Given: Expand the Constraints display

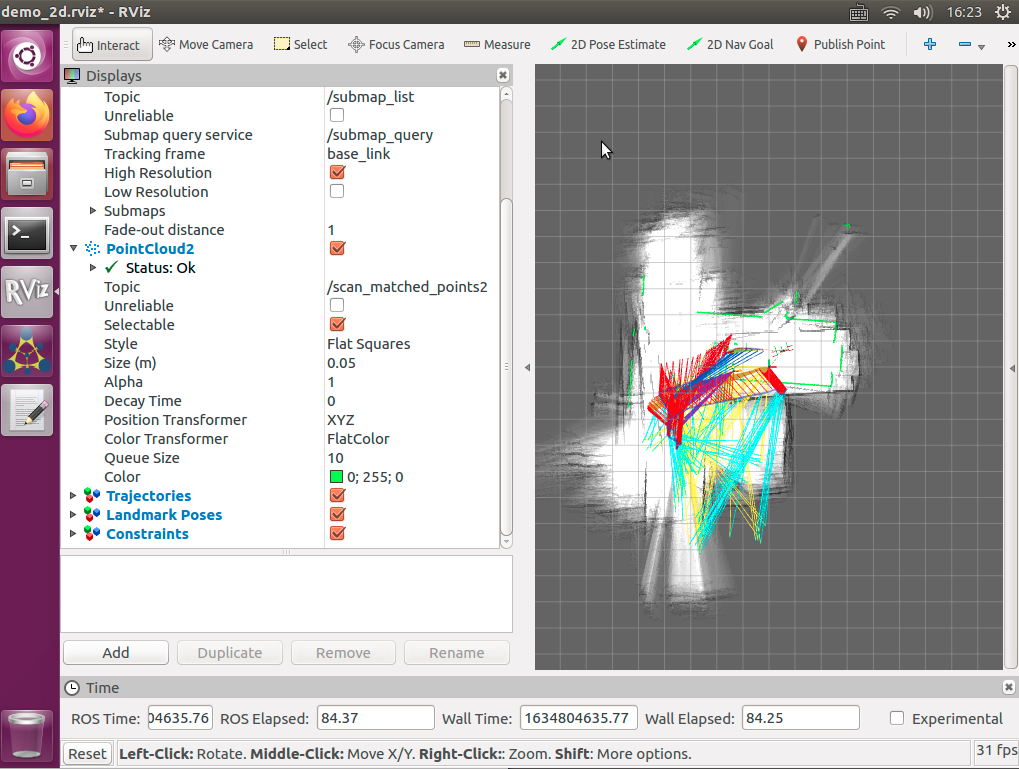Looking at the screenshot, I should pyautogui.click(x=73, y=533).
